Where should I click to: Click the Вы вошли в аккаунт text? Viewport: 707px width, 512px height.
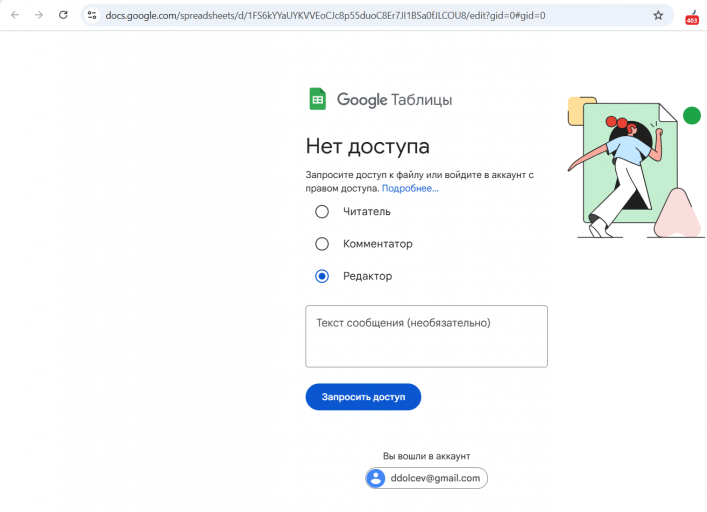[x=427, y=456]
